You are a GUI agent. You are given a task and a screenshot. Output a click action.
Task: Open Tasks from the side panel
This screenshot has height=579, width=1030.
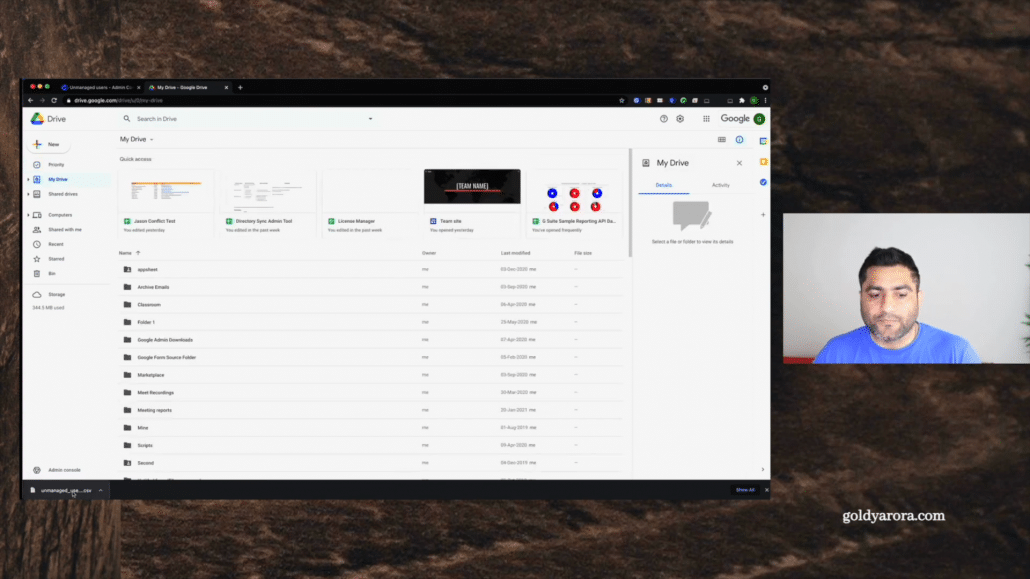pos(763,182)
